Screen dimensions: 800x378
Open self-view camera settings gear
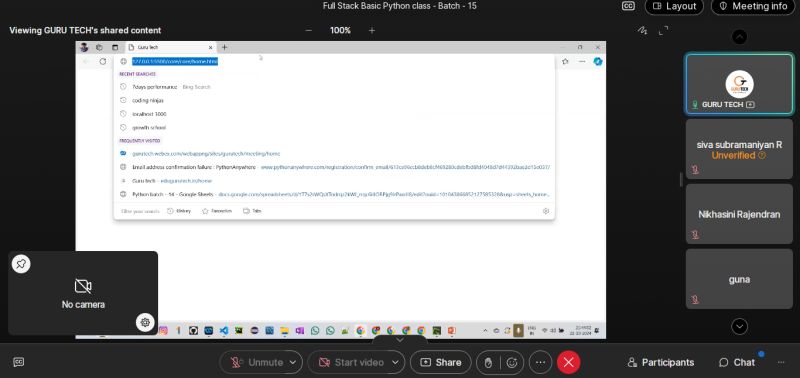145,322
